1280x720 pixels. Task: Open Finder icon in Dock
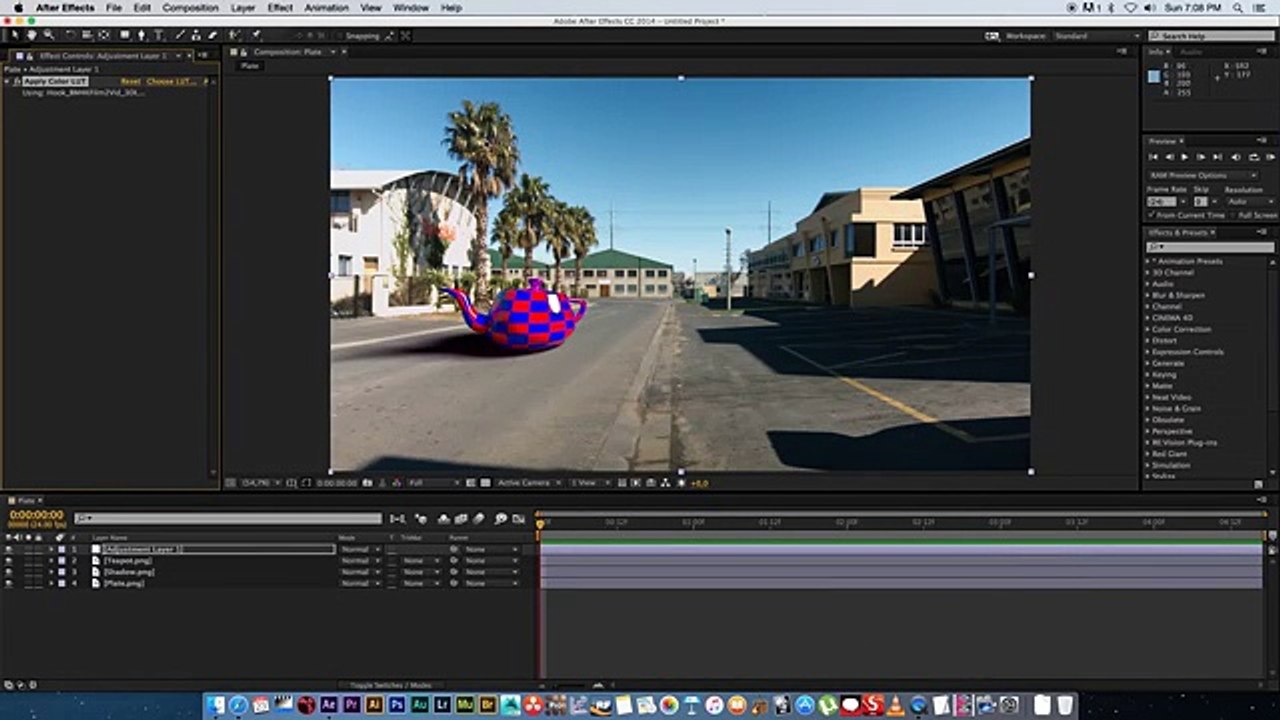(215, 704)
